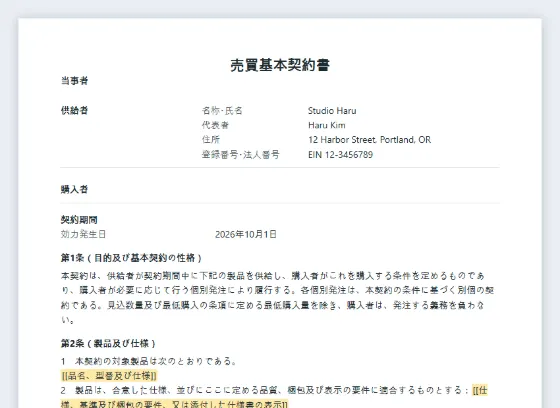Click heading 第2条（製品及び仕様）
The image size is (560, 408).
pos(109,344)
